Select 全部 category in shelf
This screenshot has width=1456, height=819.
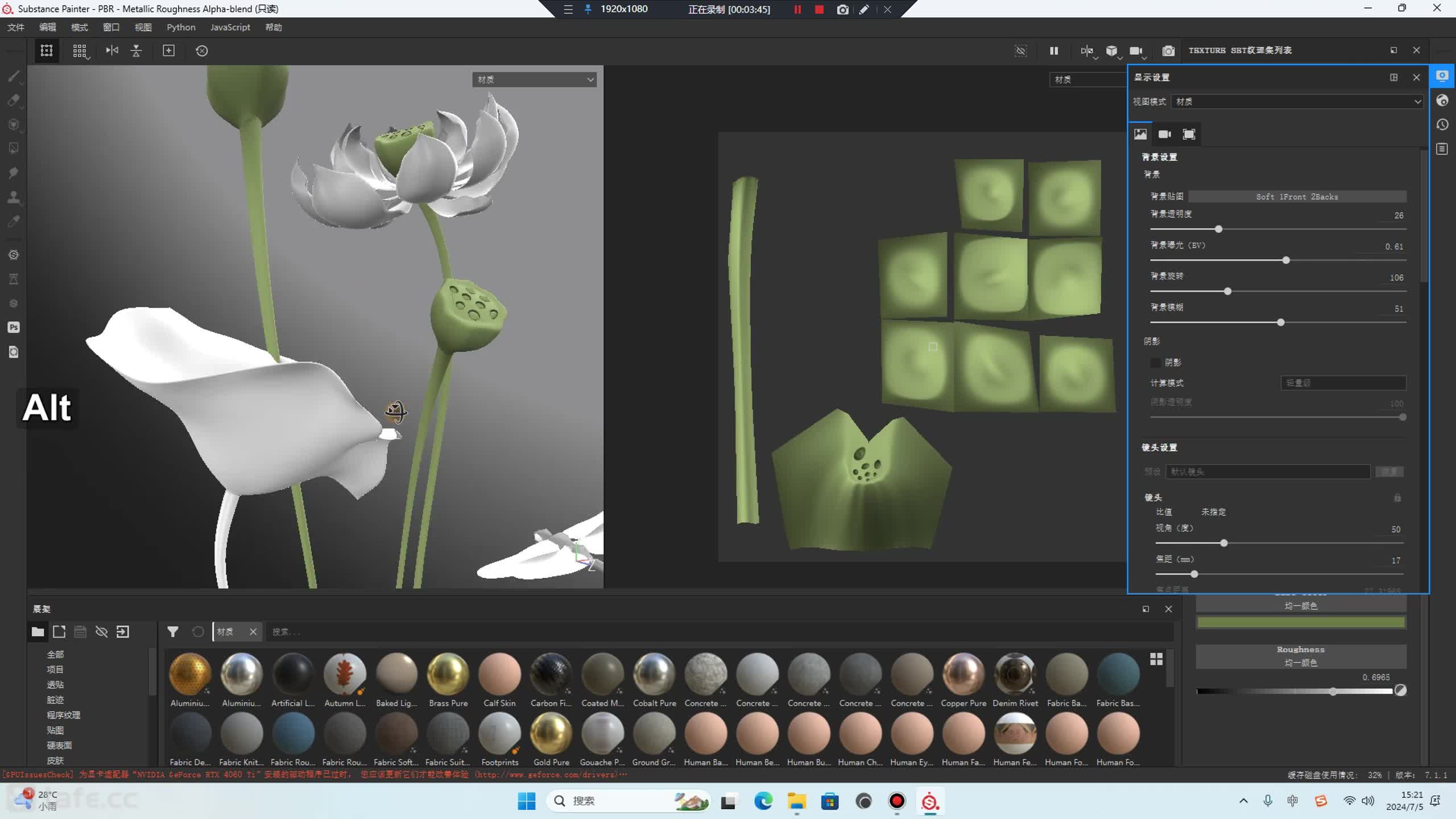coord(55,655)
